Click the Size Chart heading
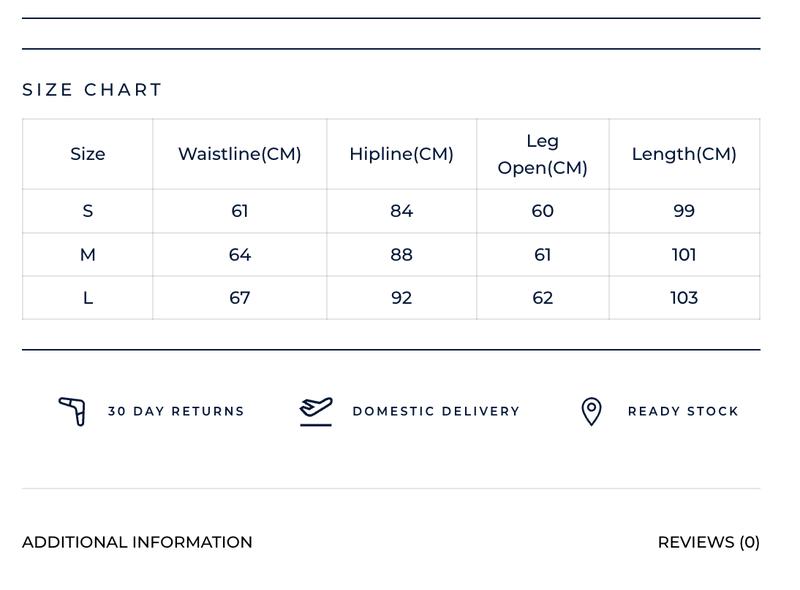This screenshot has height=590, width=800. pyautogui.click(x=92, y=90)
